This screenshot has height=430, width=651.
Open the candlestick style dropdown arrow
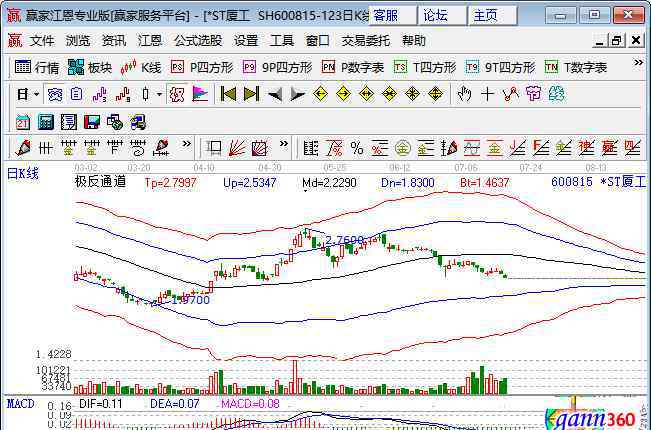click(159, 95)
